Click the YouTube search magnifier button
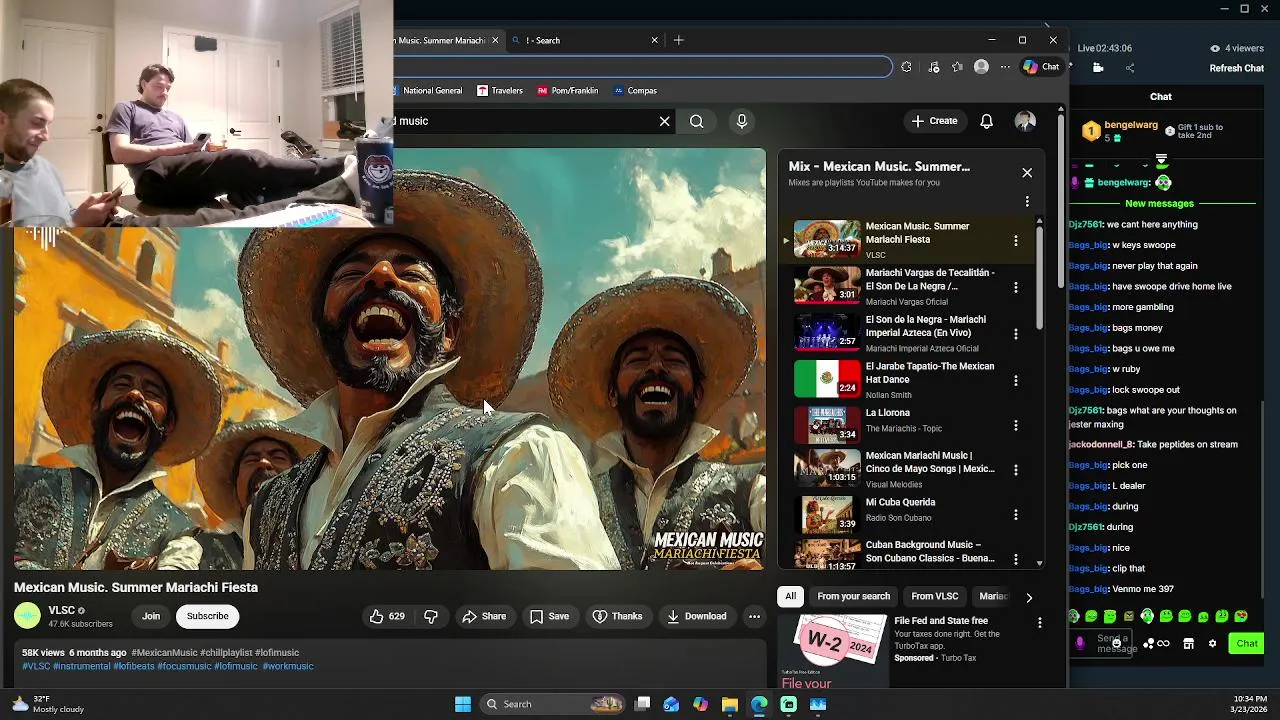This screenshot has width=1280, height=720. tap(697, 121)
